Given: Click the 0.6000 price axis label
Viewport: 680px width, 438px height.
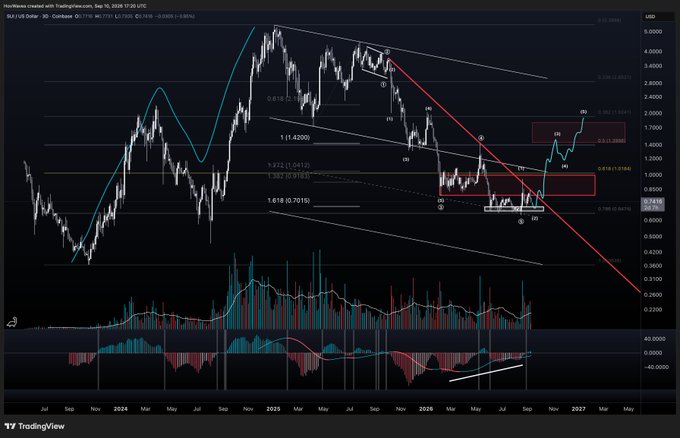Looking at the screenshot, I should (653, 220).
